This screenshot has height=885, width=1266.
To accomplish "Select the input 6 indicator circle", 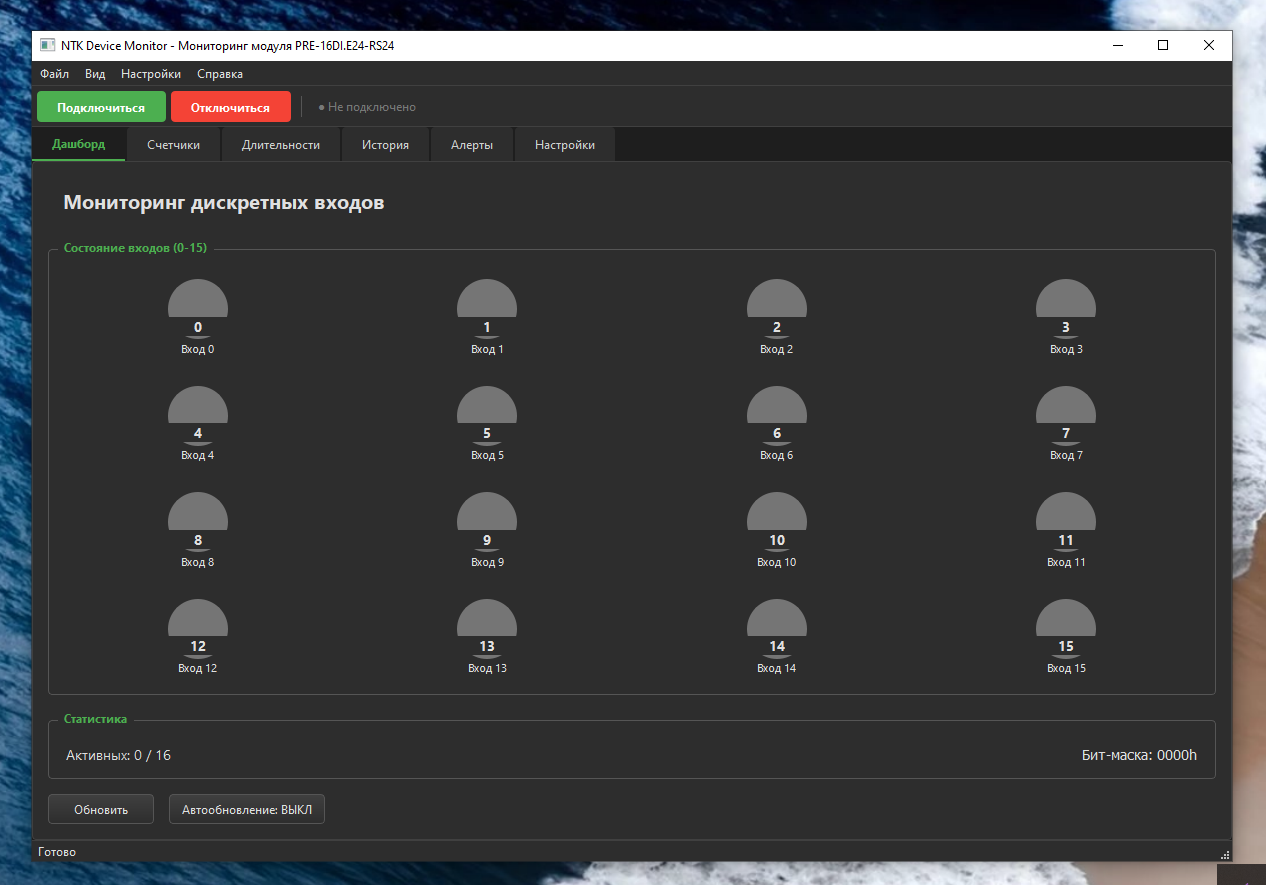I will [777, 415].
